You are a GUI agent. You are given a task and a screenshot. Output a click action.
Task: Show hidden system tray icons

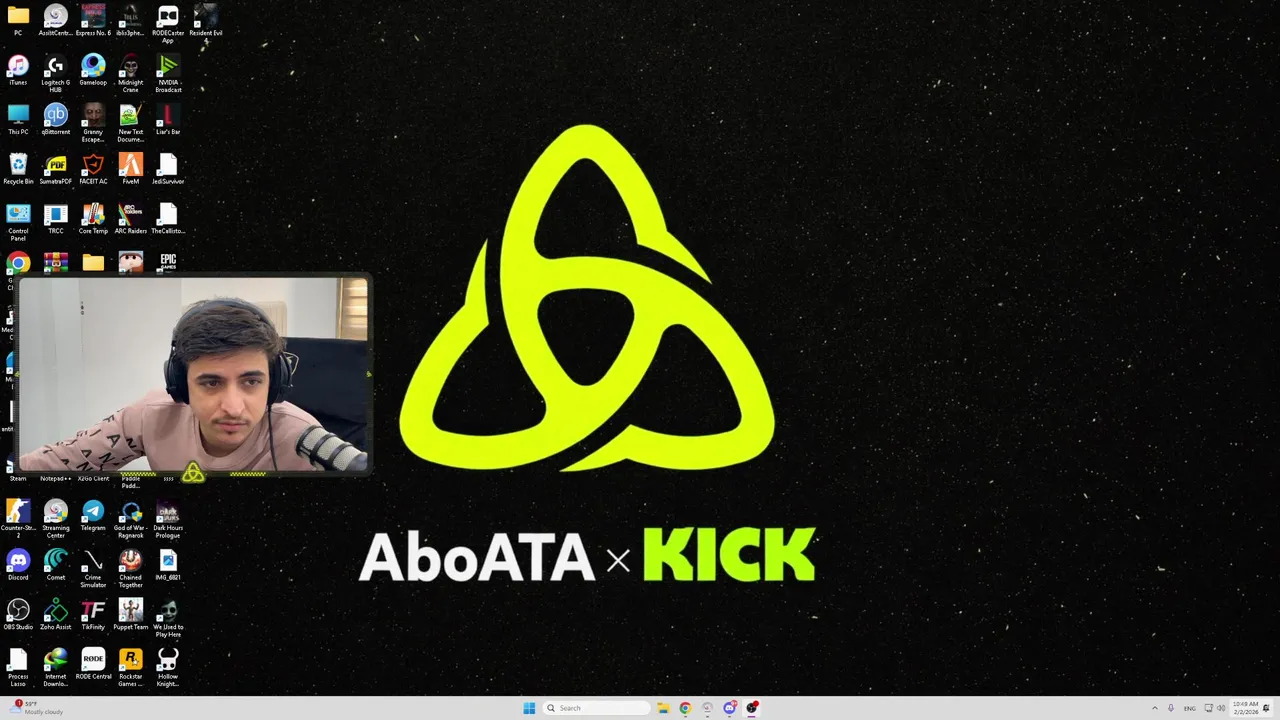(x=1156, y=708)
